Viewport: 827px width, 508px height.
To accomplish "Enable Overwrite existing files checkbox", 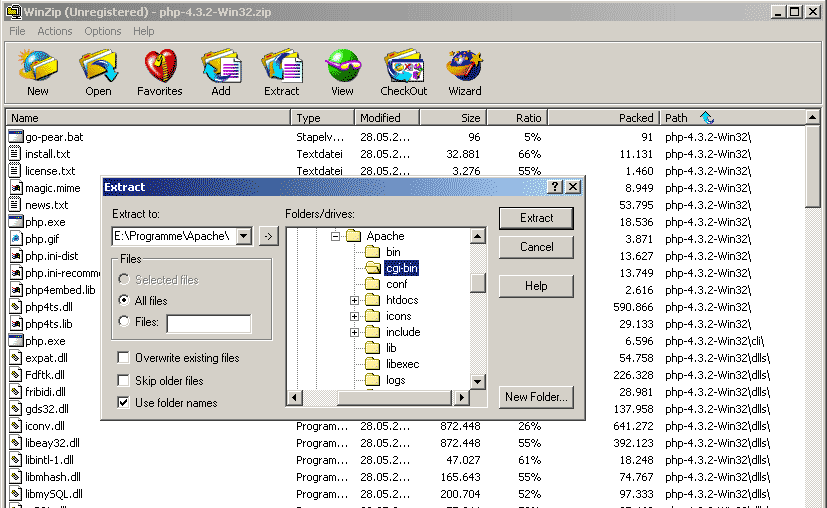I will (123, 358).
